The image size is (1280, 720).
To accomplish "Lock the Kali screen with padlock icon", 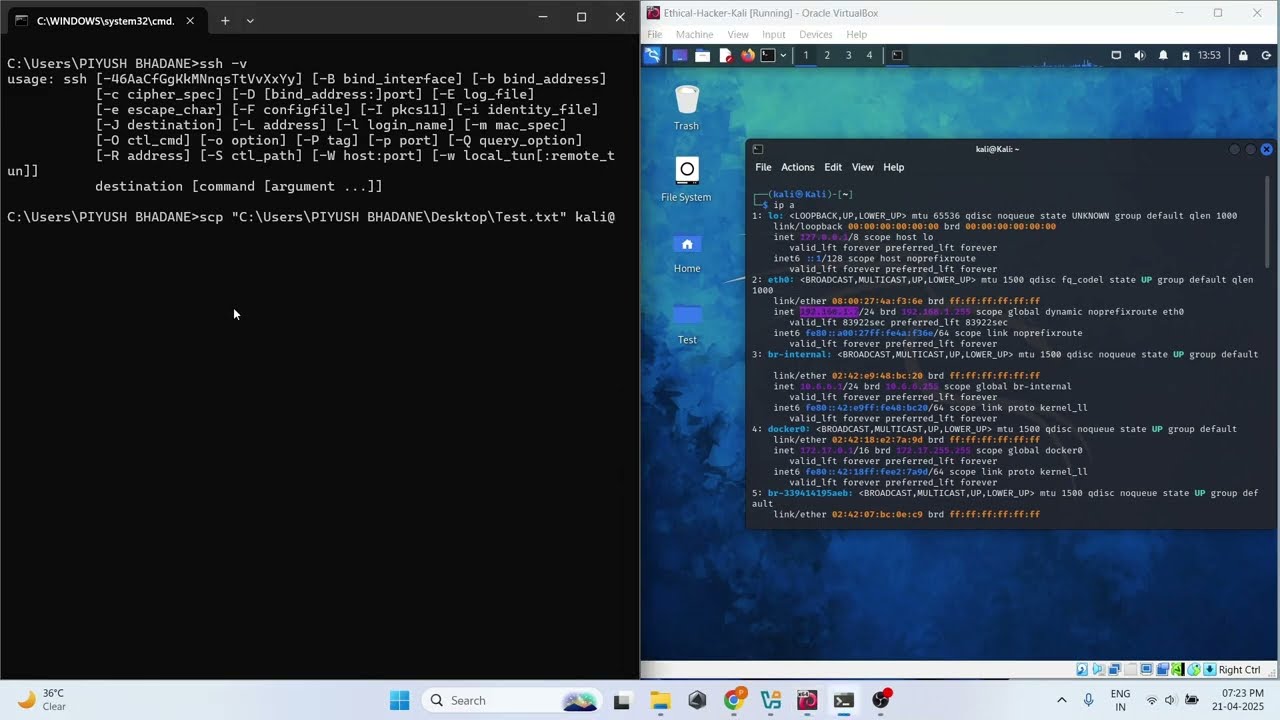I will click(x=1243, y=55).
